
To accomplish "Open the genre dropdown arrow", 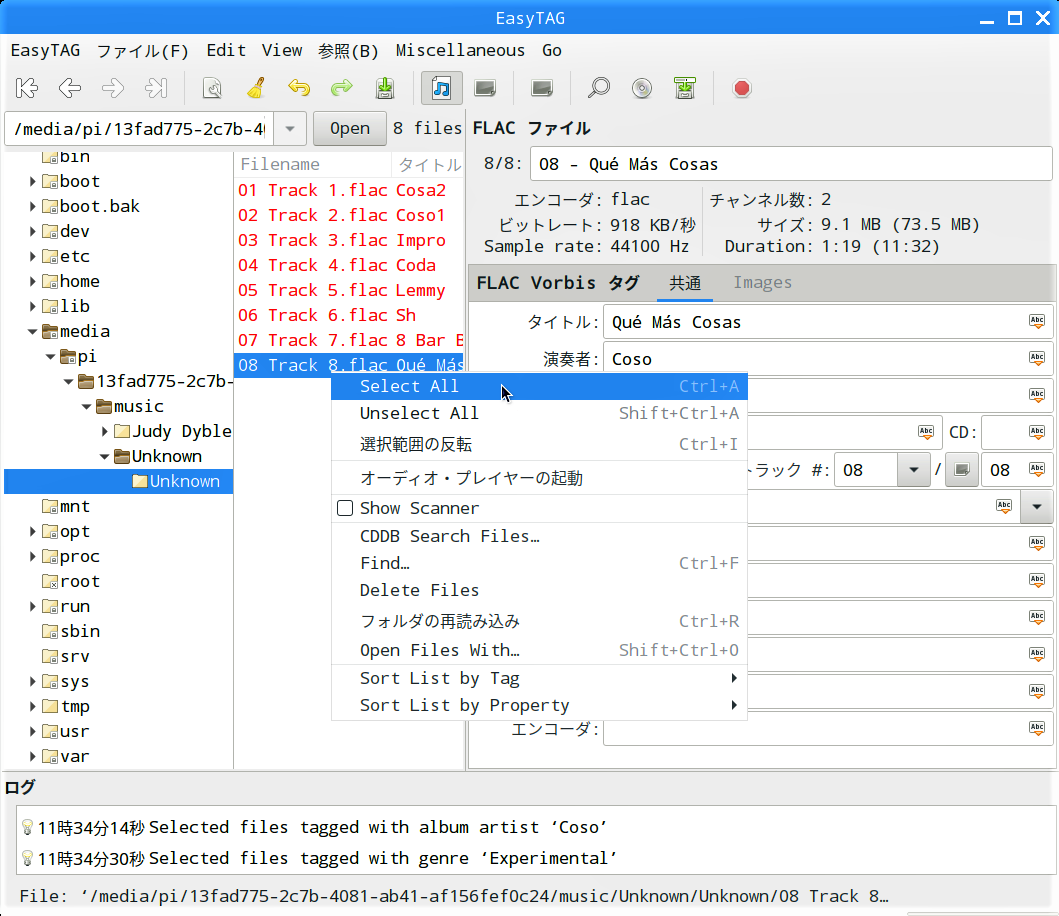I will [x=1037, y=507].
